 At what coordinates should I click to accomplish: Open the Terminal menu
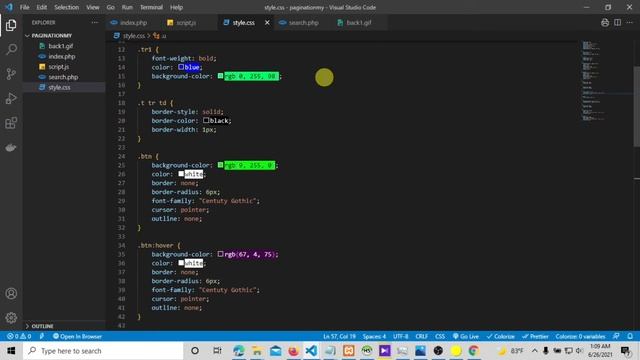coord(151,7)
